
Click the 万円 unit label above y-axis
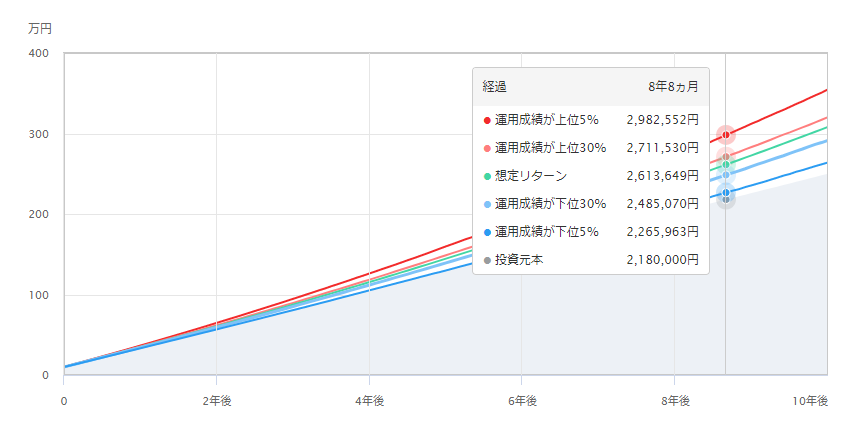(39, 29)
